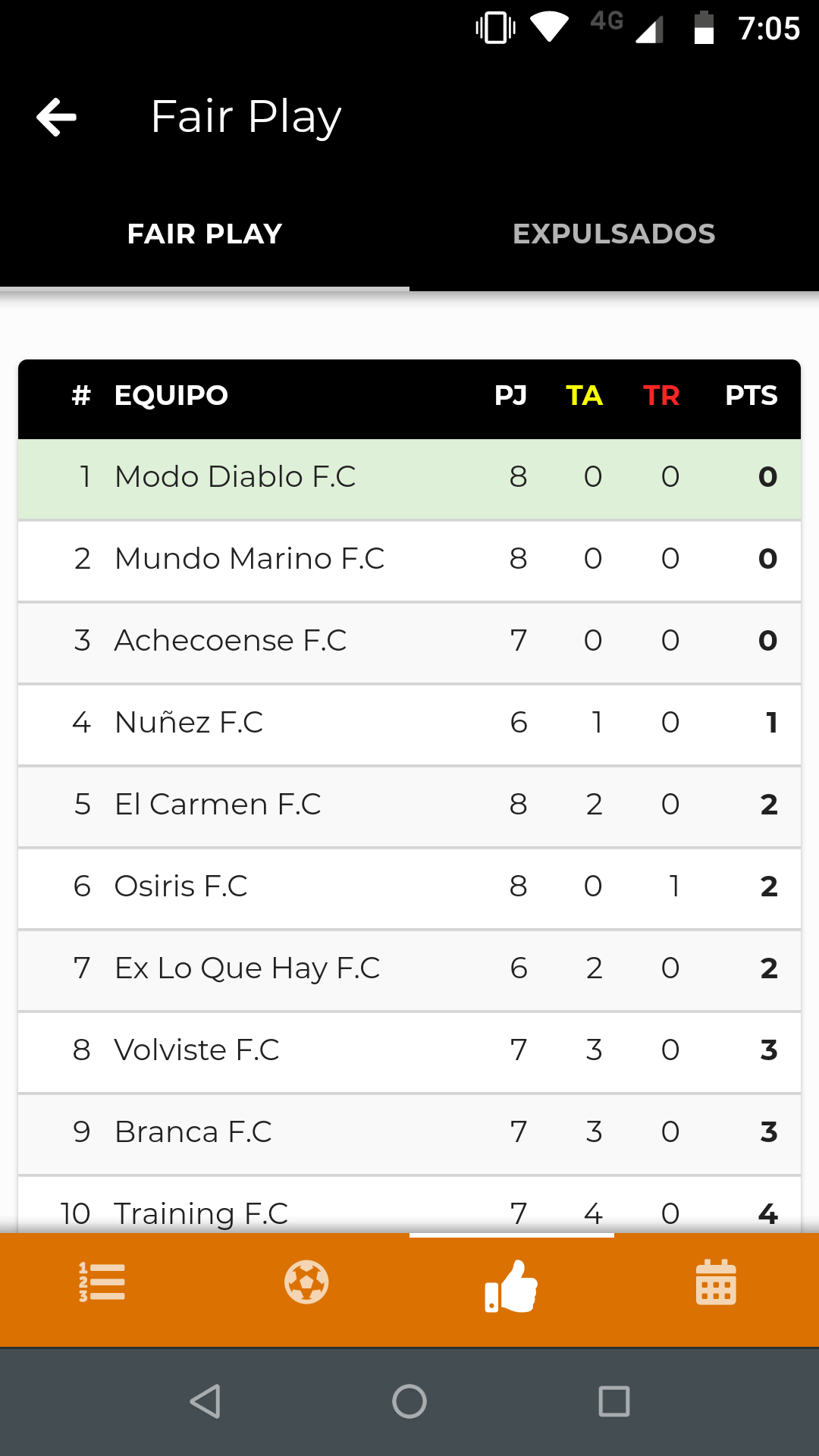819x1456 pixels.
Task: Click the PTS column header
Action: tap(751, 396)
